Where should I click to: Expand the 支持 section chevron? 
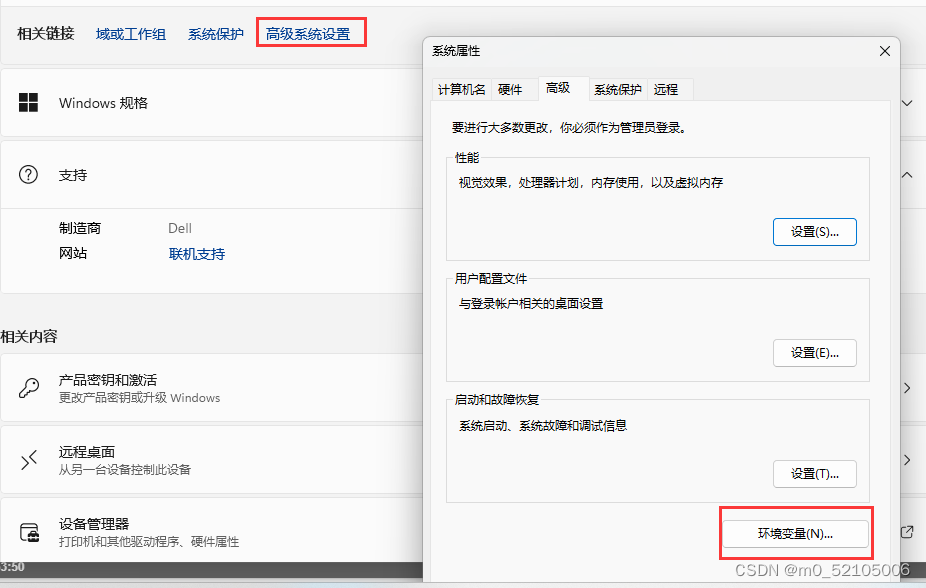(905, 175)
